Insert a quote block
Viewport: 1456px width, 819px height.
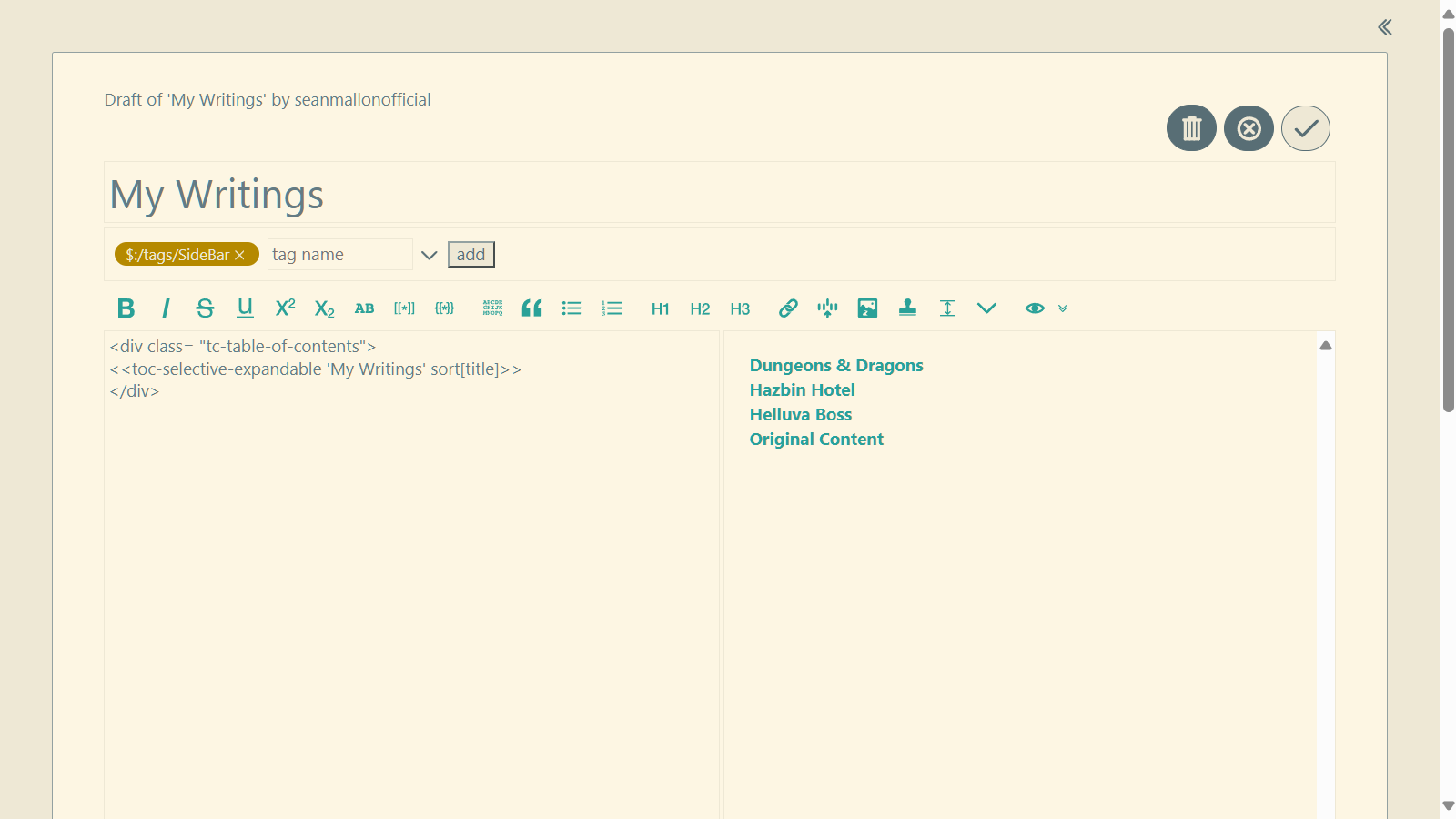point(532,308)
